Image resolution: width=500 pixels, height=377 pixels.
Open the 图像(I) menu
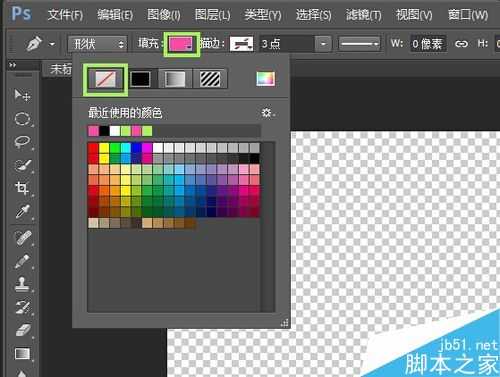pos(164,15)
